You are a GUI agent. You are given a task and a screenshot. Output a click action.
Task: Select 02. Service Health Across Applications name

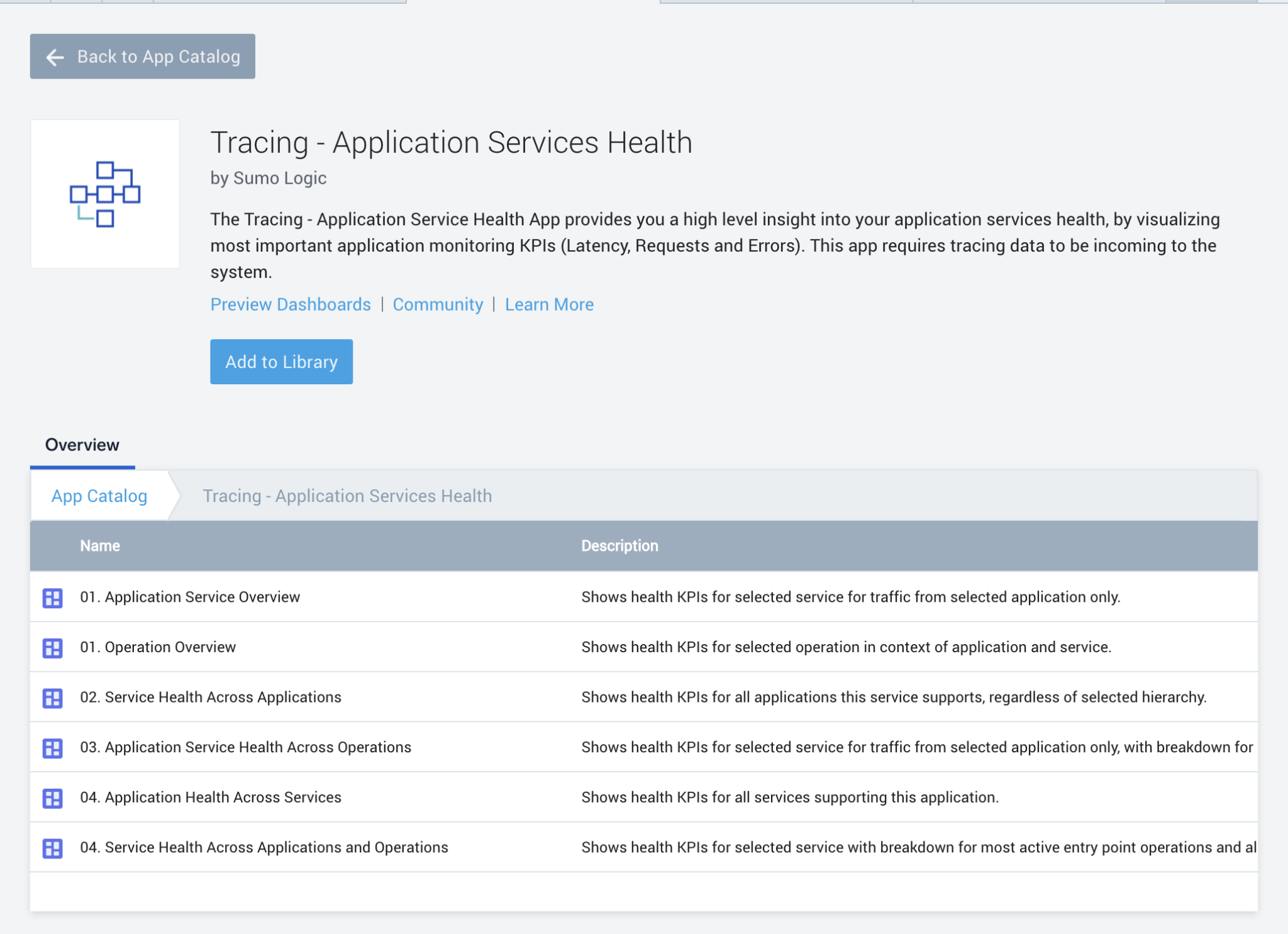pyautogui.click(x=211, y=697)
